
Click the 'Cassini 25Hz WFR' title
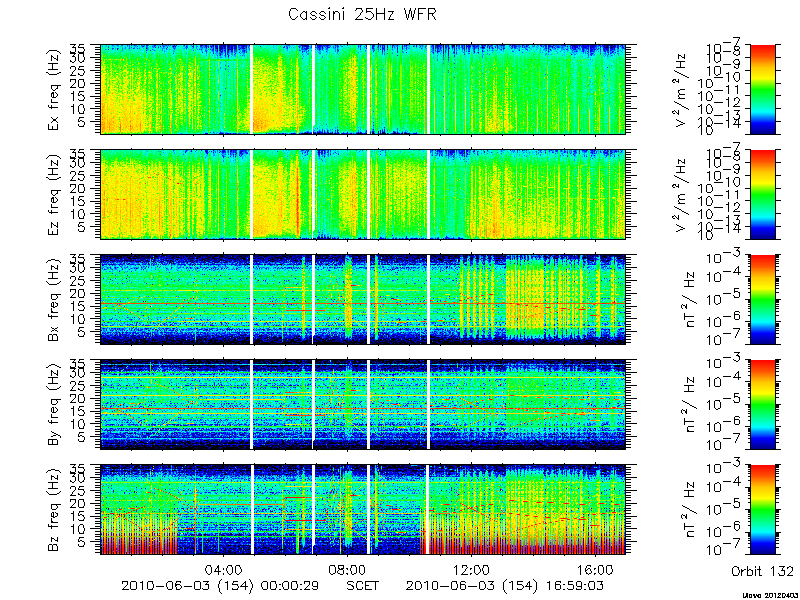(x=362, y=14)
